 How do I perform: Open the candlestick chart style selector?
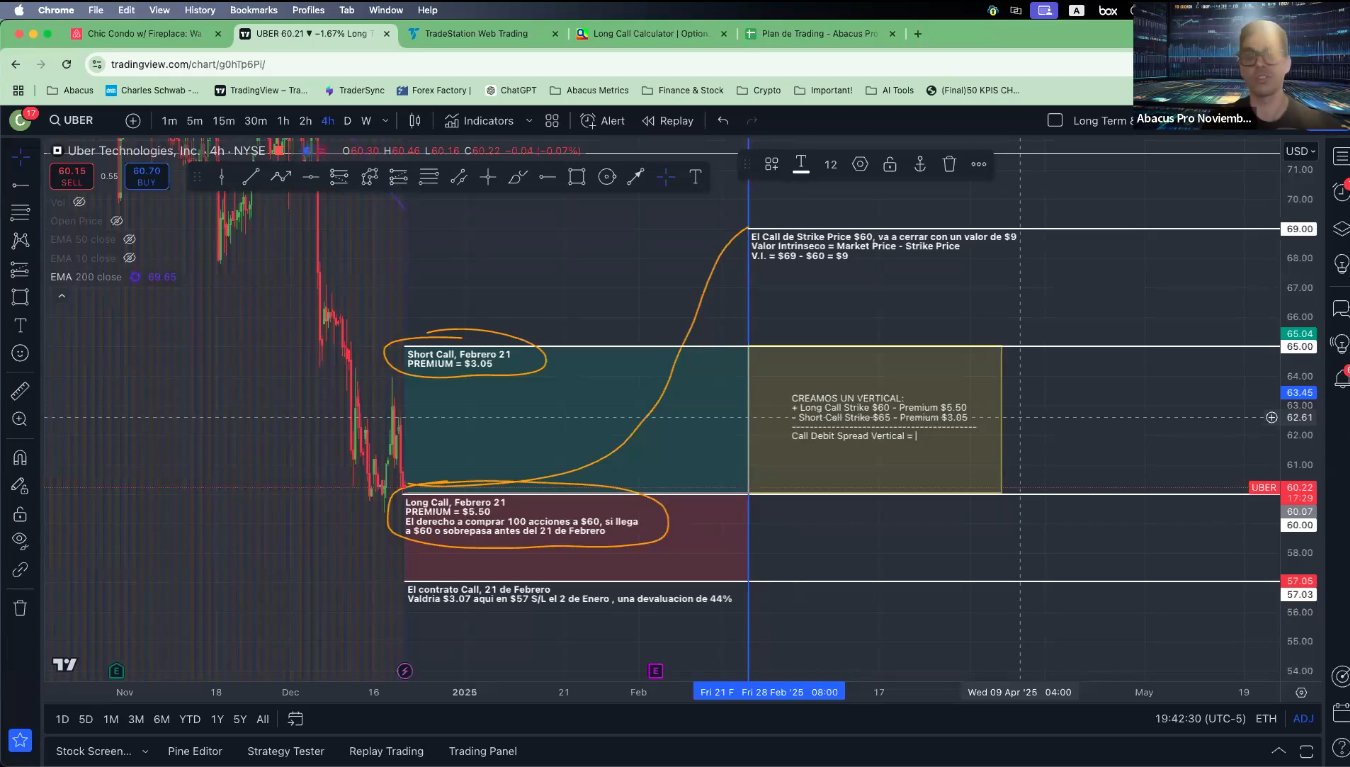[x=415, y=121]
